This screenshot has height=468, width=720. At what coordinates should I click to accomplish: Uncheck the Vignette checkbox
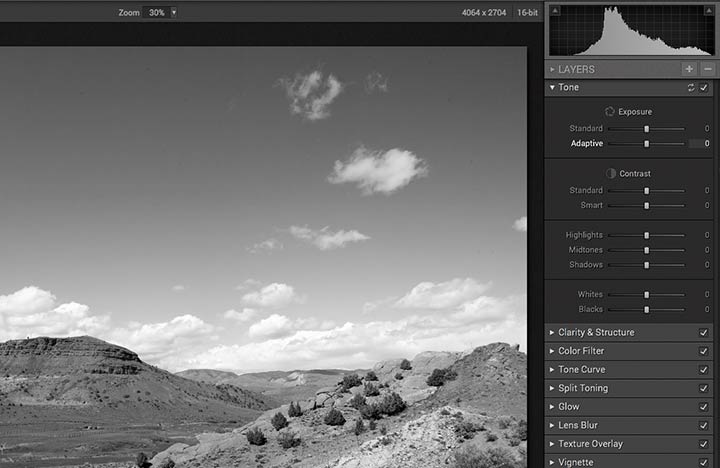click(703, 462)
